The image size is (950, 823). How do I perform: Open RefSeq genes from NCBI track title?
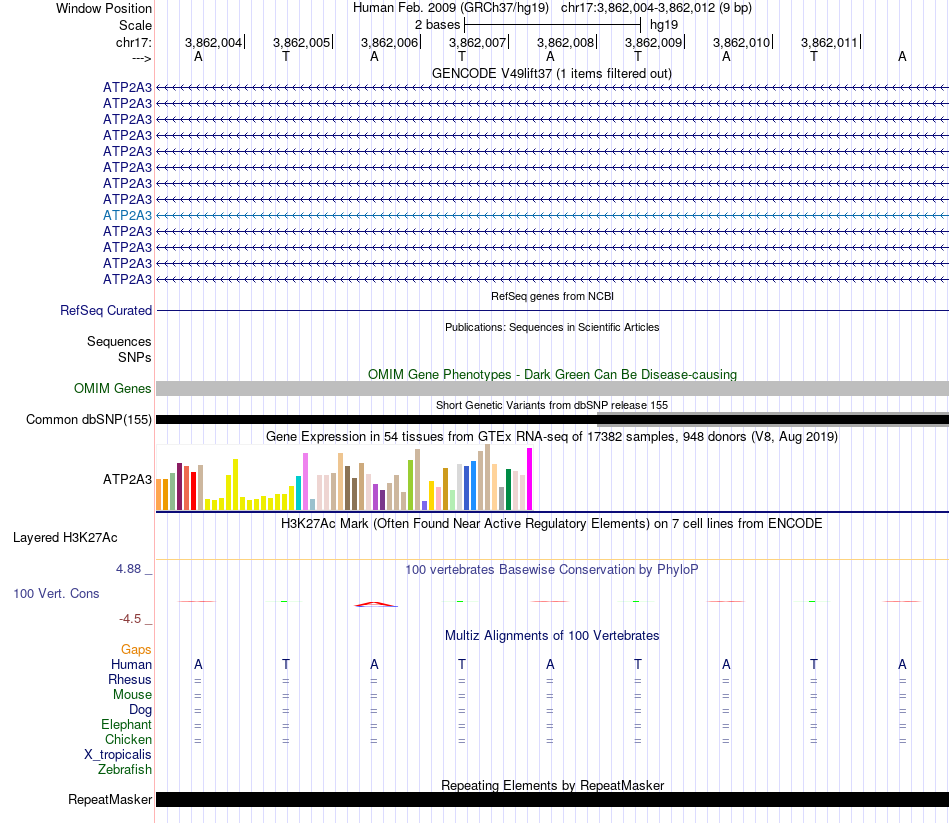[552, 296]
